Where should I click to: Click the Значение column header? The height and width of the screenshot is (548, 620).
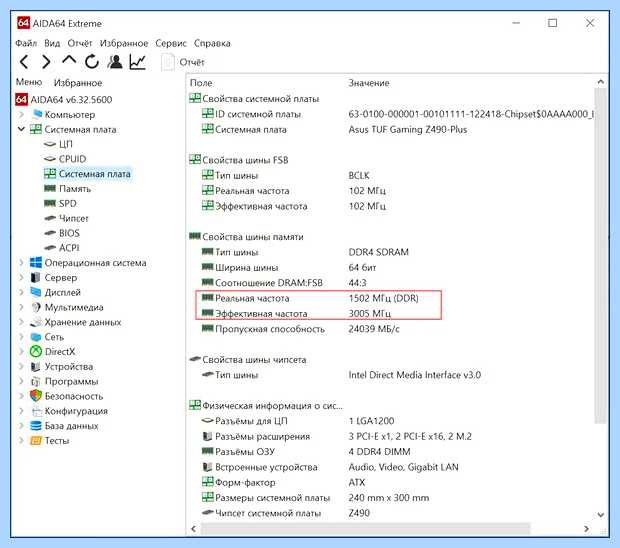pos(369,83)
